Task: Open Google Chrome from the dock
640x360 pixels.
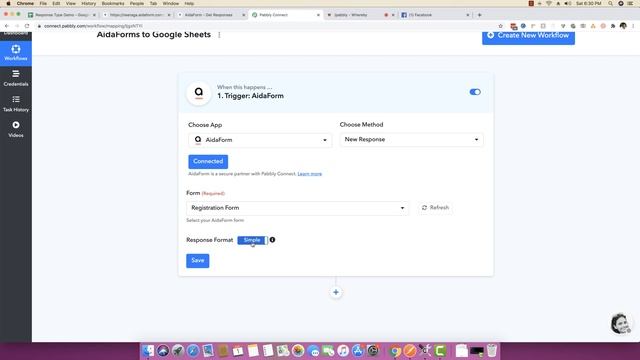Action: click(x=395, y=350)
